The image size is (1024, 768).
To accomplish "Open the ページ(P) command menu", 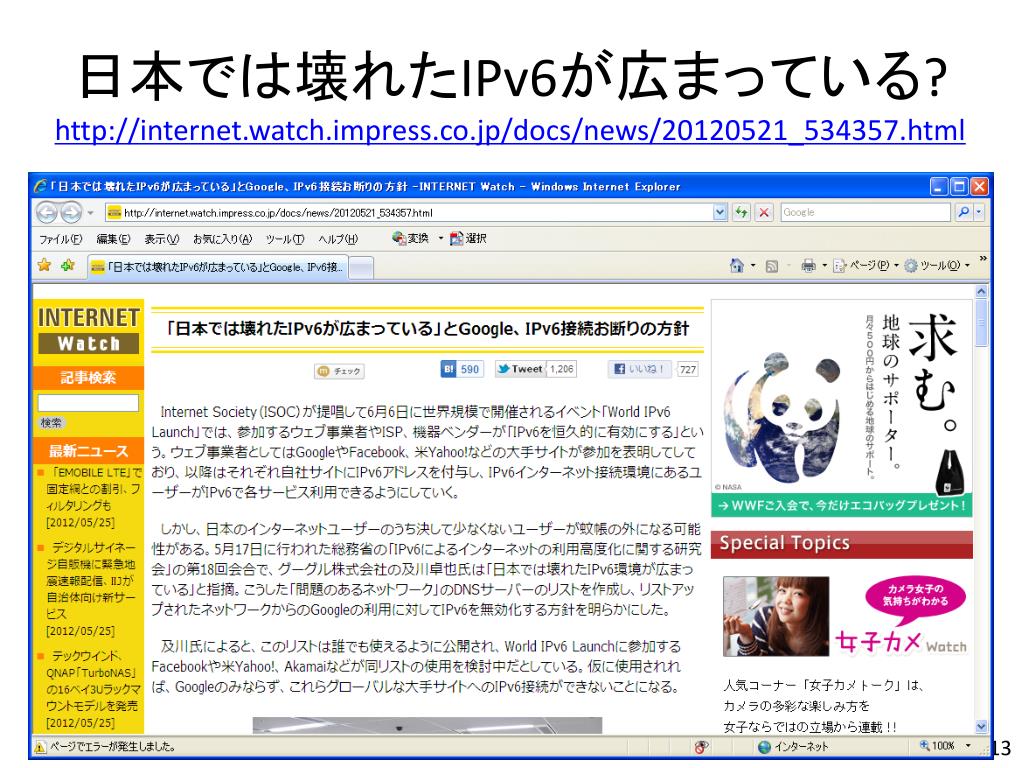I will point(866,266).
